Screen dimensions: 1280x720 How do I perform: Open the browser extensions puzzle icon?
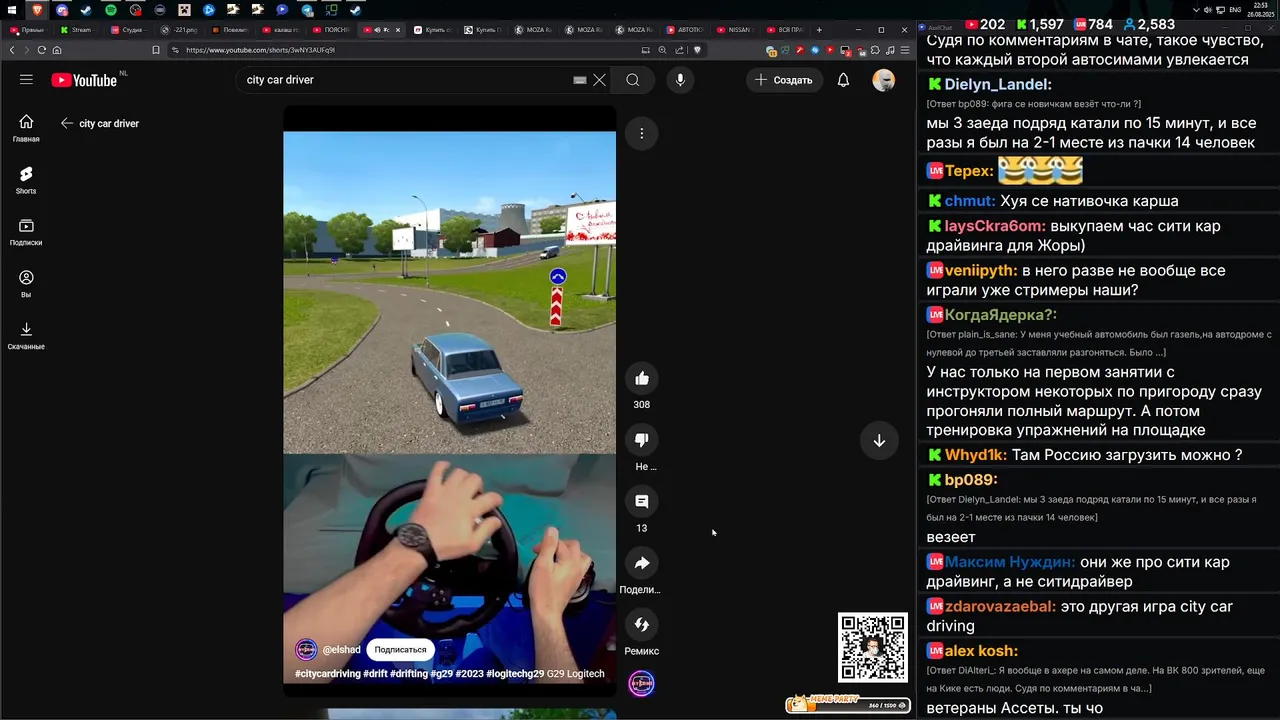coord(875,50)
